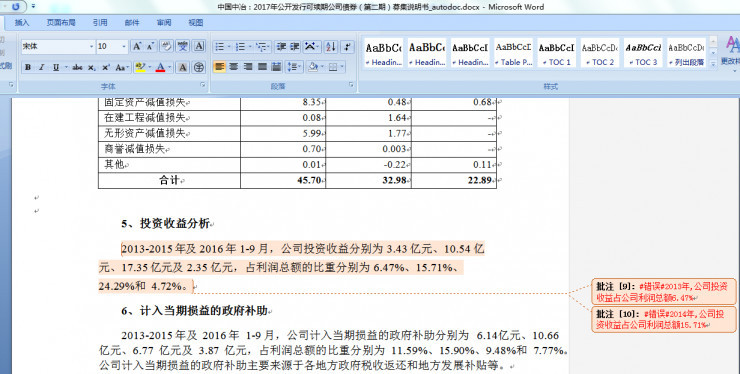The height and width of the screenshot is (374, 740).
Task: Select comment 批注 [10] balloon
Action: 664,319
